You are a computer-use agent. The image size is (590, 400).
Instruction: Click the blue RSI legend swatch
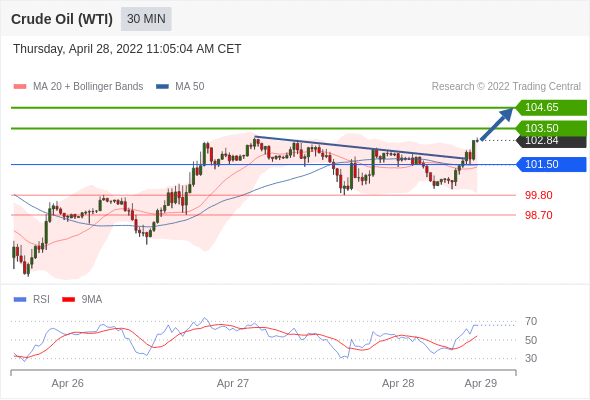[x=20, y=300]
